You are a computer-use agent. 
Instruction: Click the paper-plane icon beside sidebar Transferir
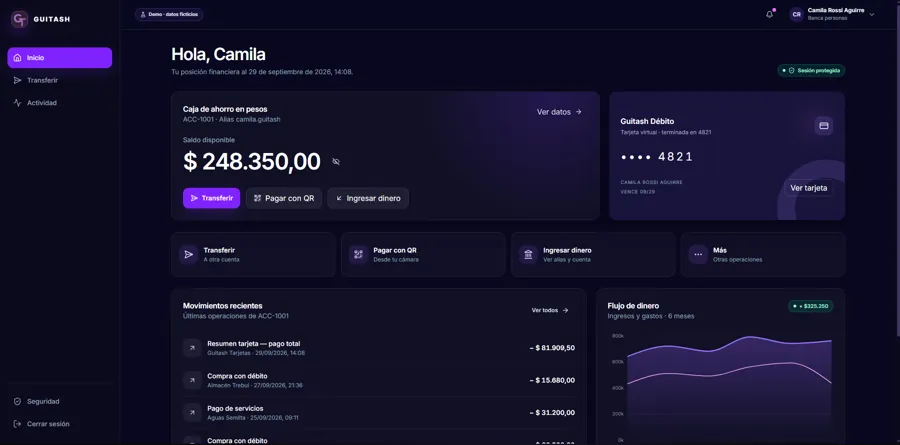click(x=17, y=80)
